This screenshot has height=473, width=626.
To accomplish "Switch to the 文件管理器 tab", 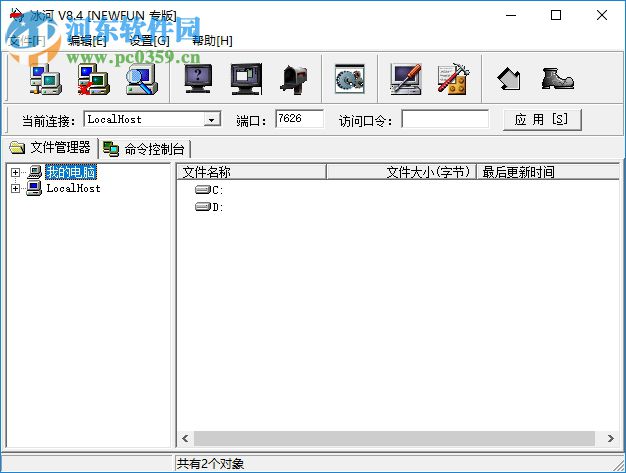I will click(50, 148).
